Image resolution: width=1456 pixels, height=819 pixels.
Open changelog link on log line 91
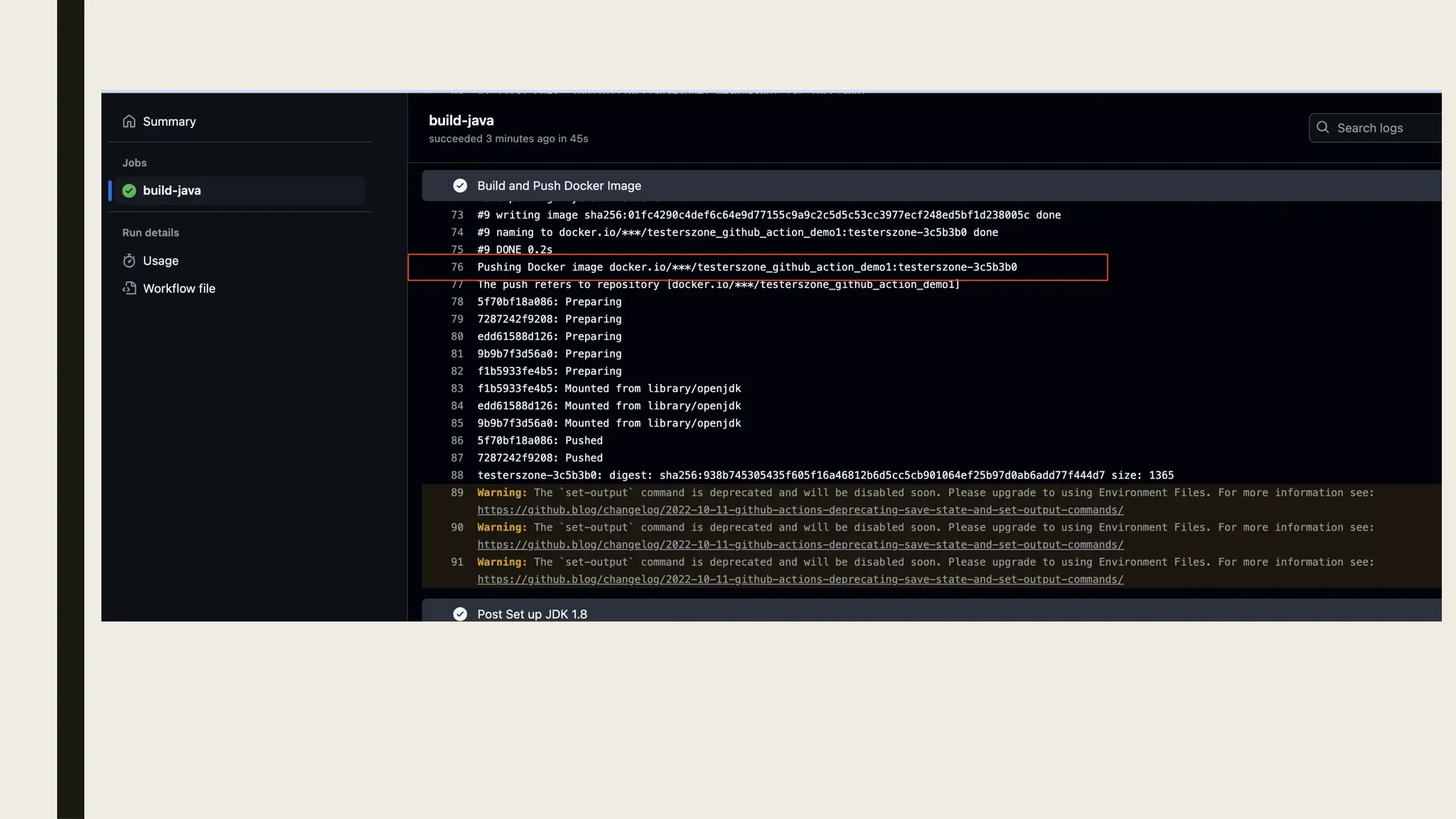[800, 579]
